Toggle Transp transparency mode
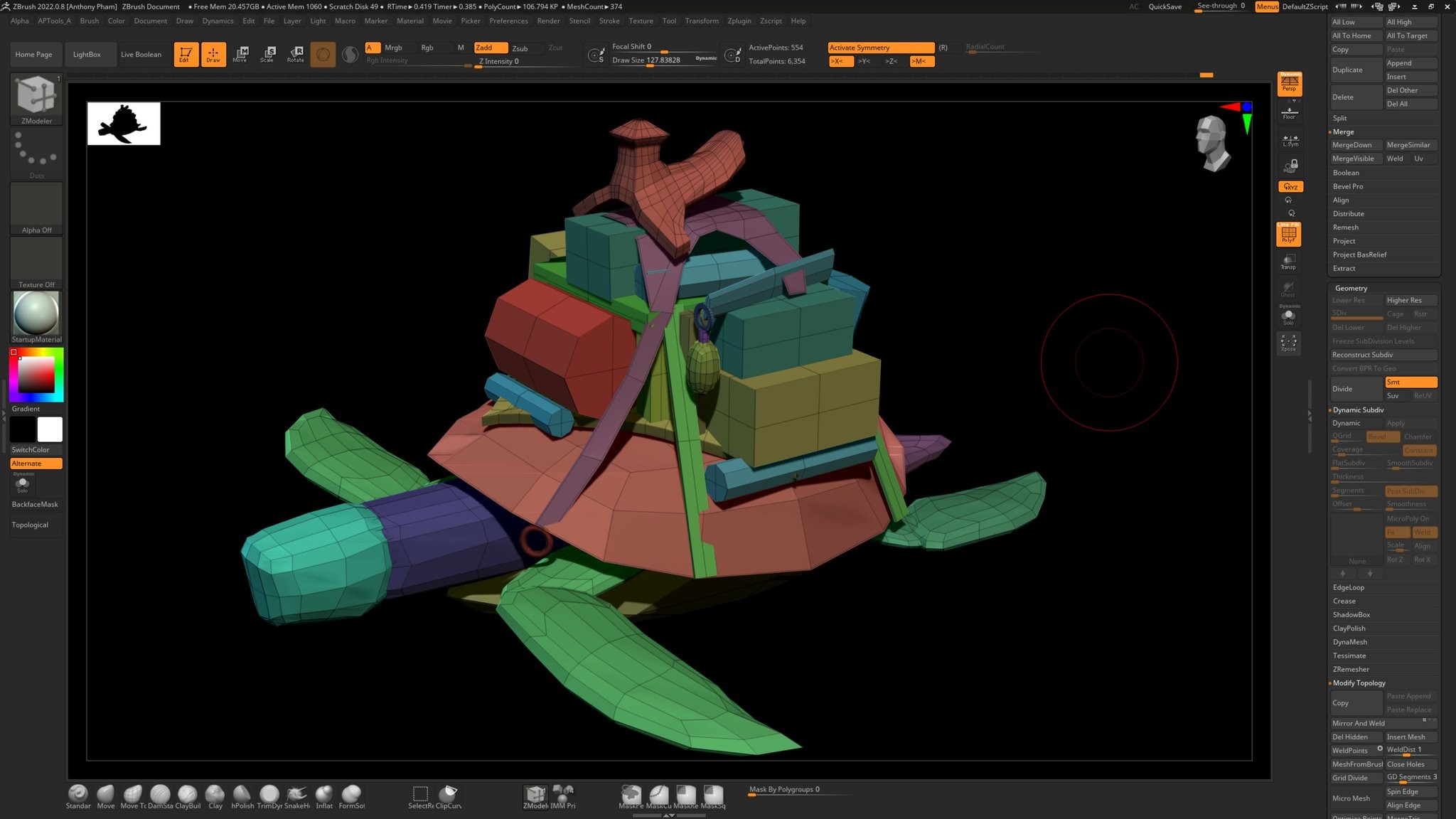This screenshot has width=1456, height=819. [1289, 262]
